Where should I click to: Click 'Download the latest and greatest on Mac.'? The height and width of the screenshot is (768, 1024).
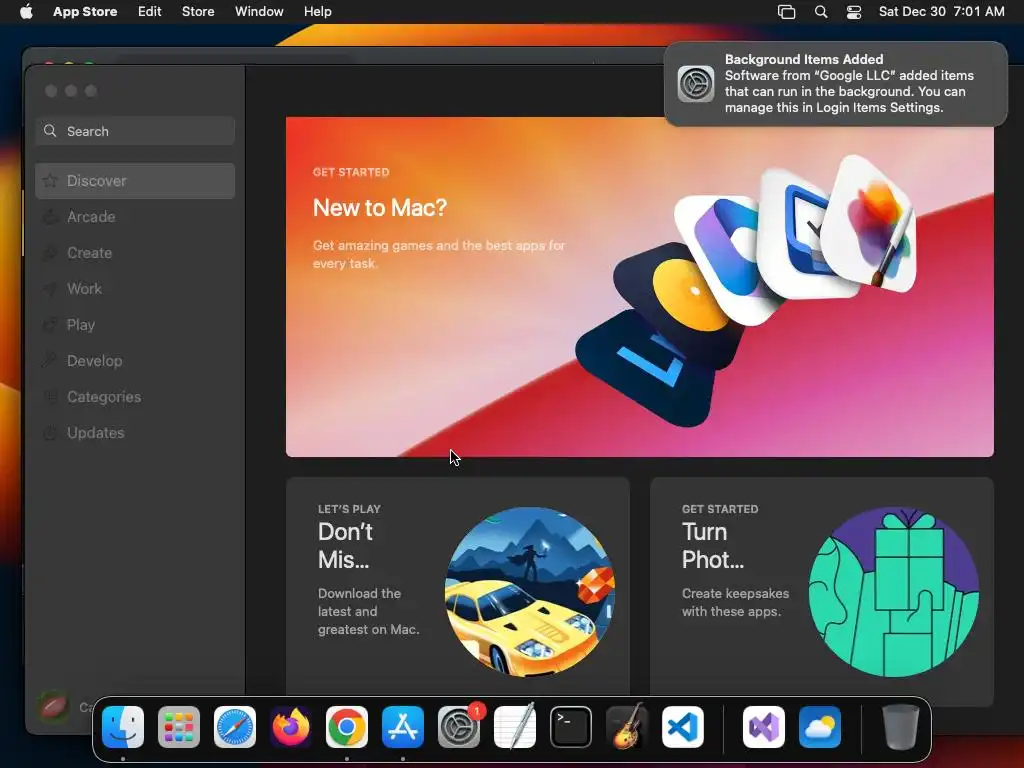(x=368, y=611)
